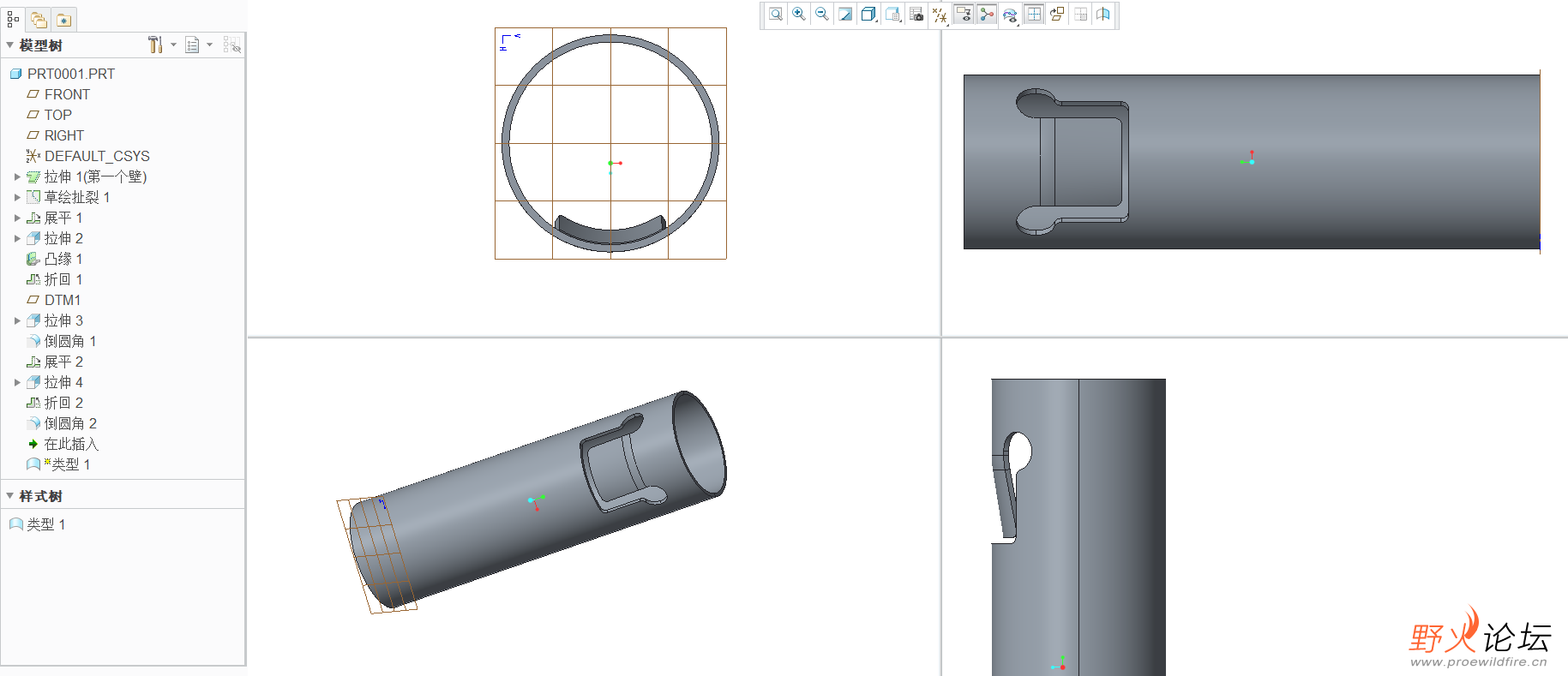Toggle annotation display in view toolbar
This screenshot has height=676, width=1568.
click(964, 15)
